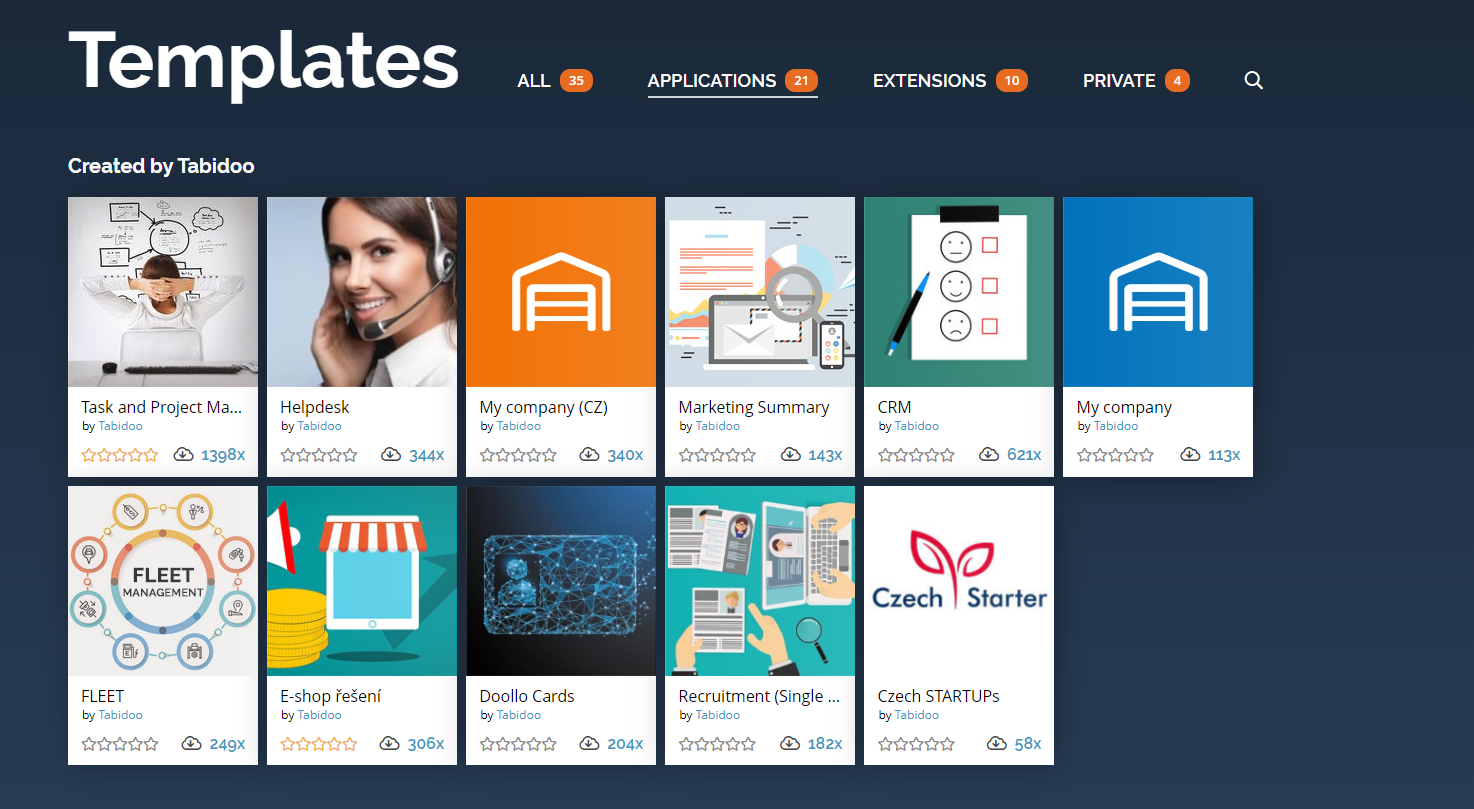Click download cloud icon on Helpdesk card
Screen dimensions: 1474x809
pos(391,454)
